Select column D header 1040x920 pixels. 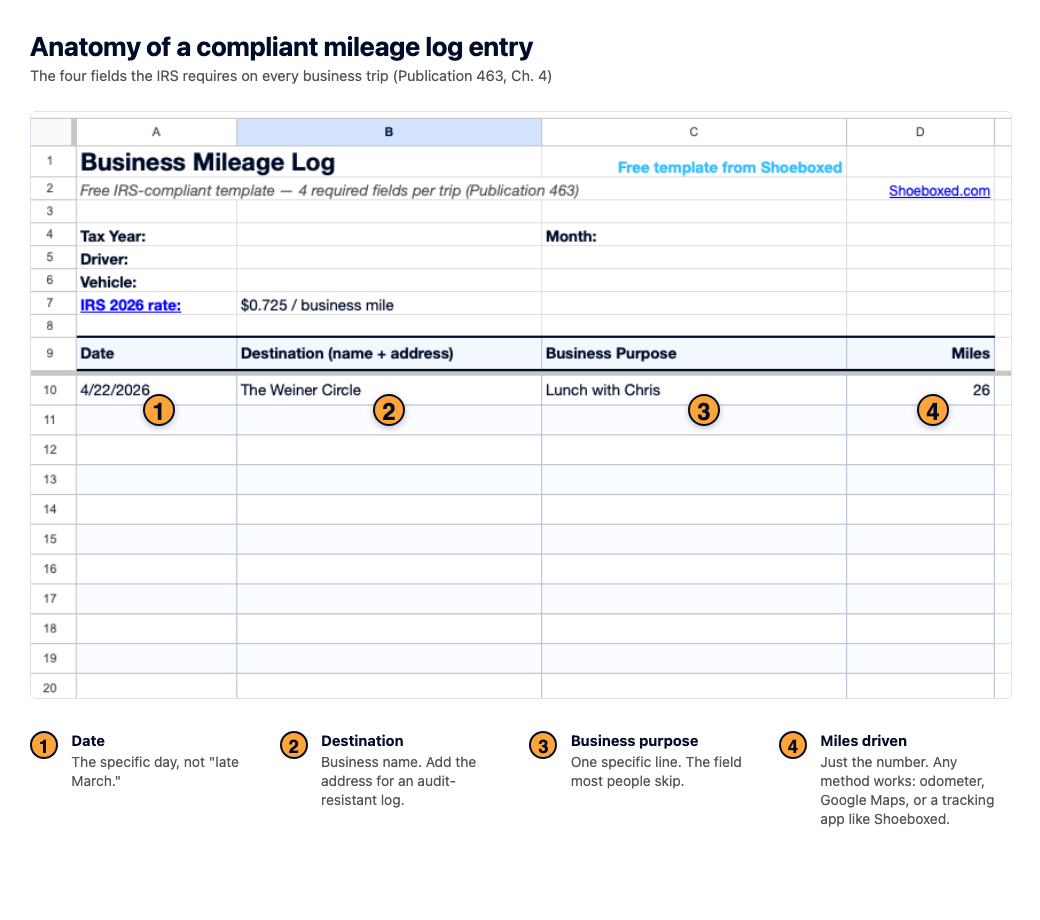click(x=920, y=132)
